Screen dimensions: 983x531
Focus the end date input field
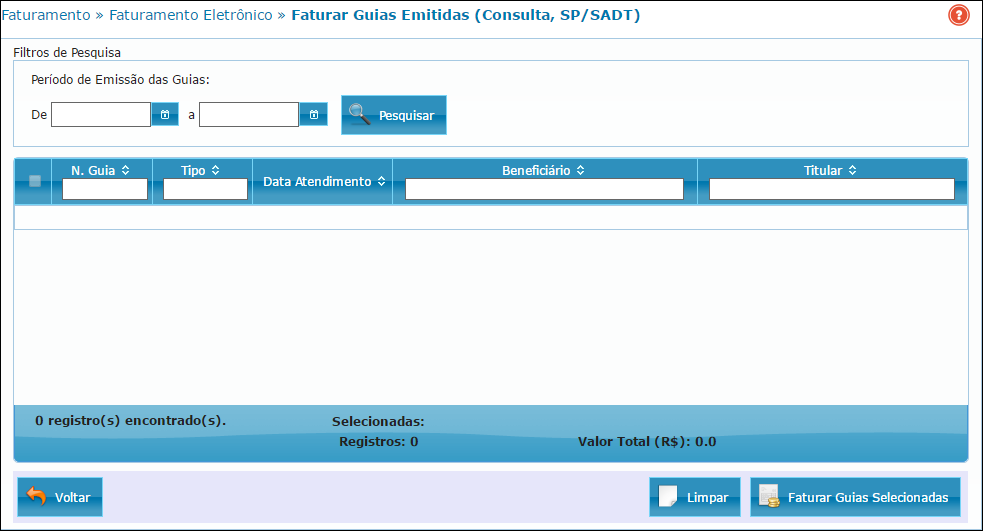pyautogui.click(x=249, y=115)
